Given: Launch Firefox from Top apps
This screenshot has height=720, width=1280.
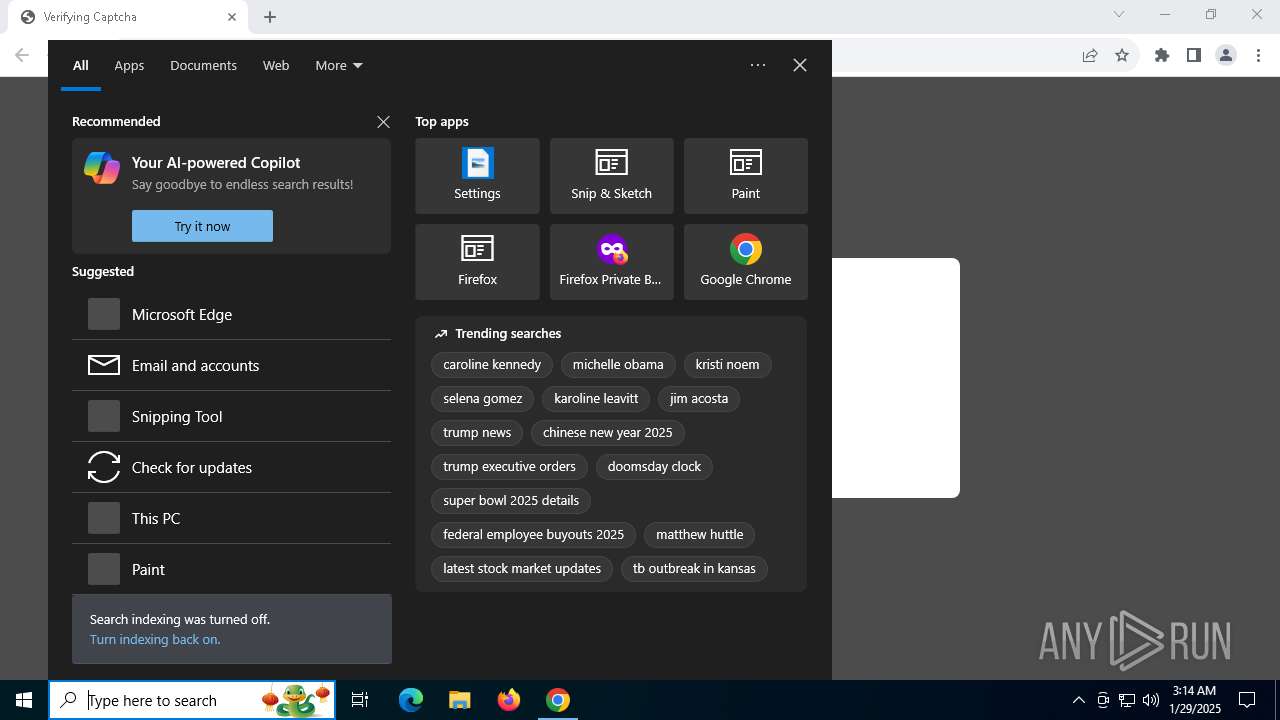Looking at the screenshot, I should coord(477,262).
